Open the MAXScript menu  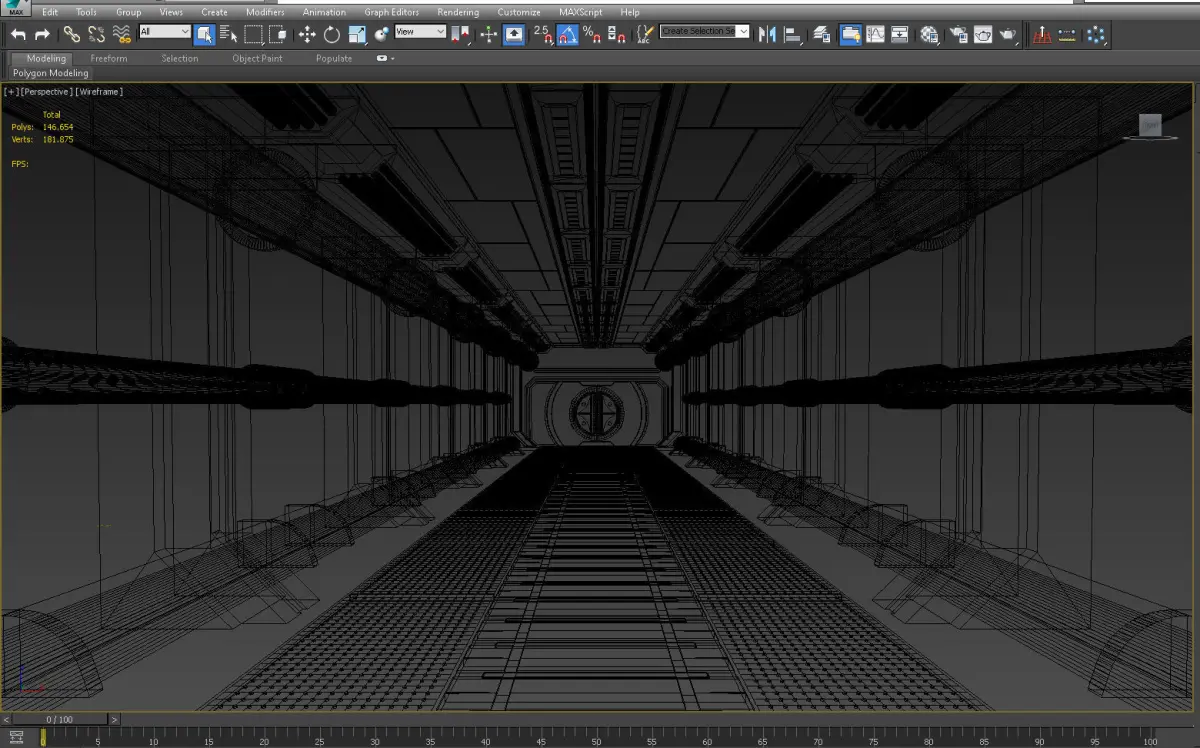tap(580, 12)
